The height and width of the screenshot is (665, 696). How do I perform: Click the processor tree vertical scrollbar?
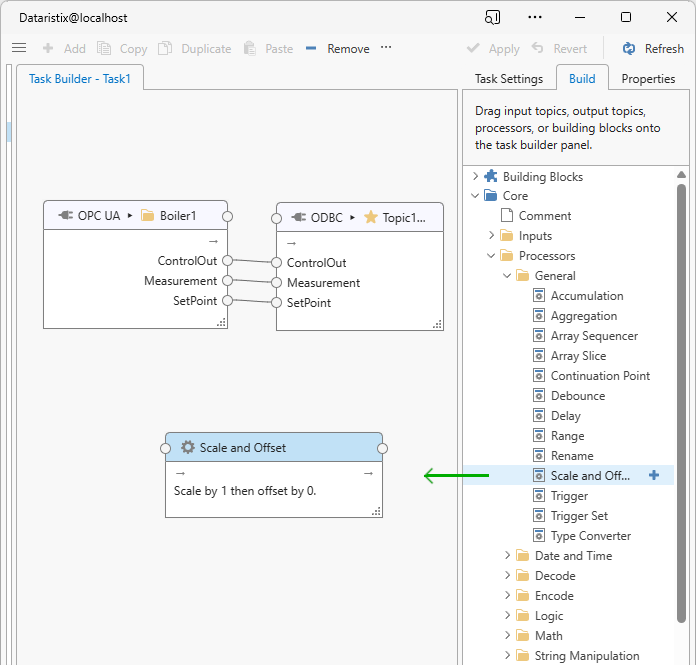pyautogui.click(x=681, y=400)
